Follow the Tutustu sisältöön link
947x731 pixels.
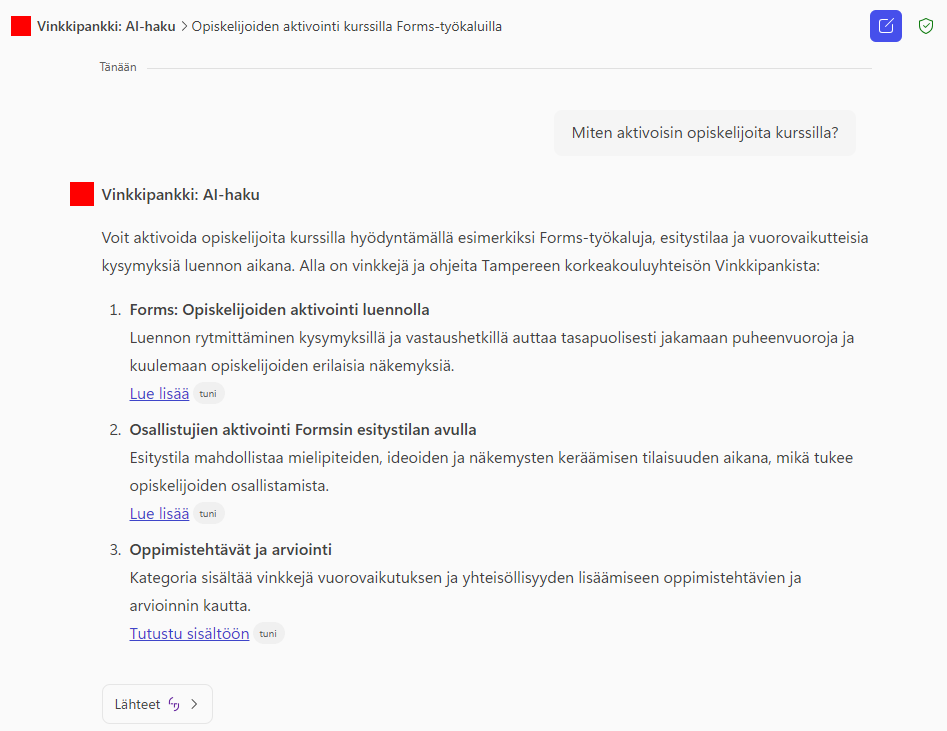tap(189, 634)
